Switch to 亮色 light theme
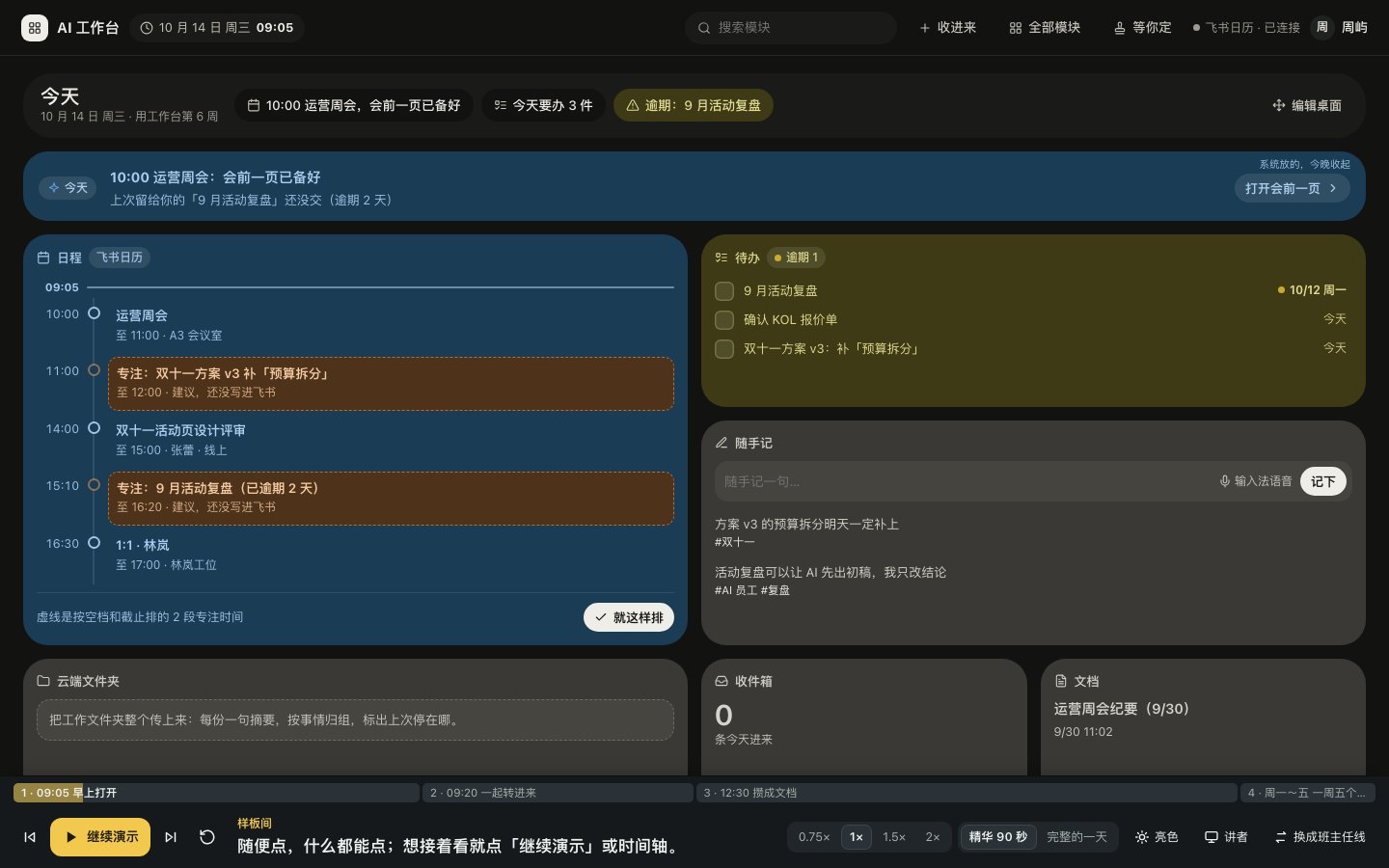 pos(1157,837)
